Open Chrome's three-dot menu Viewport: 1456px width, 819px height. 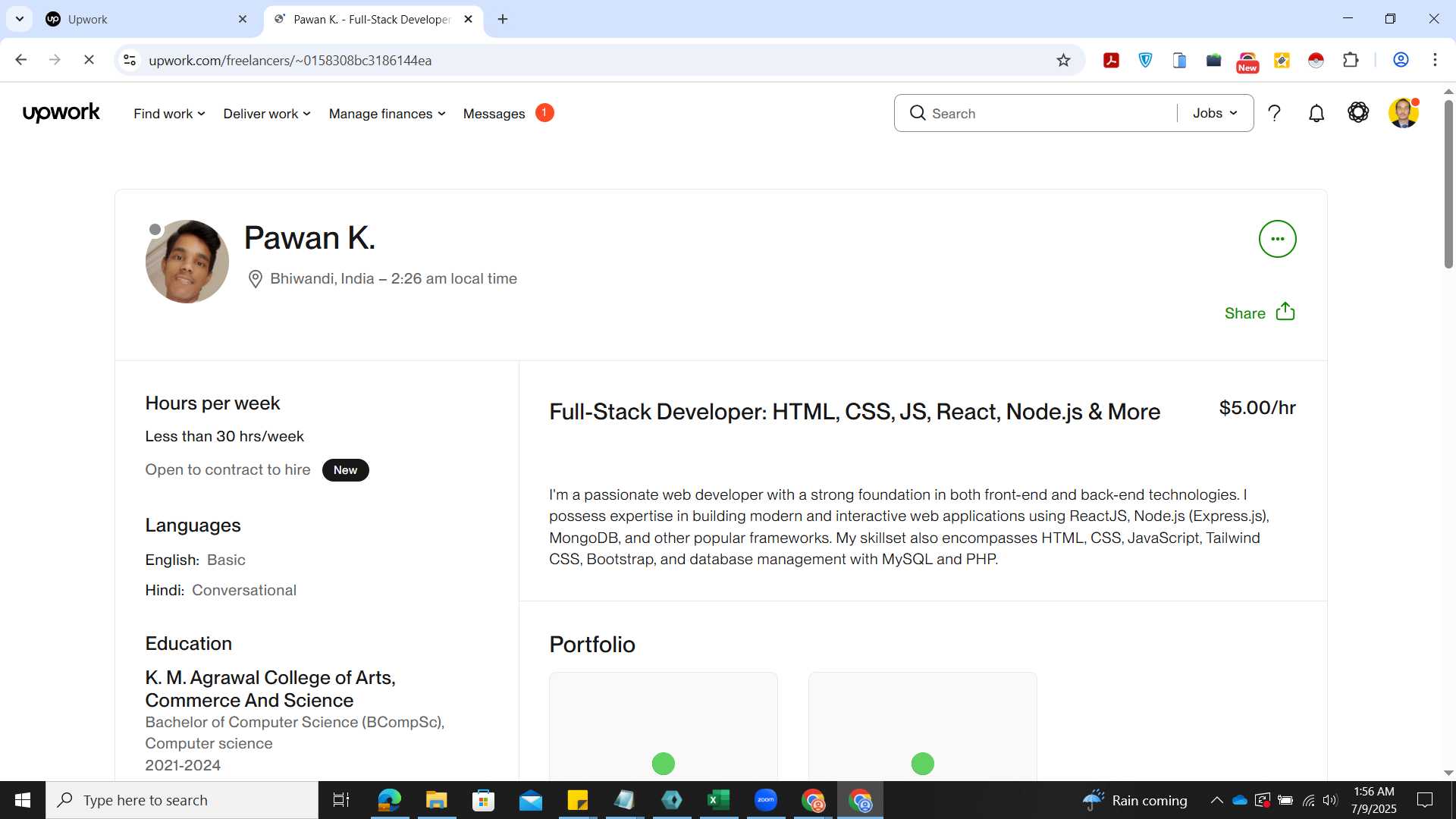click(1435, 60)
